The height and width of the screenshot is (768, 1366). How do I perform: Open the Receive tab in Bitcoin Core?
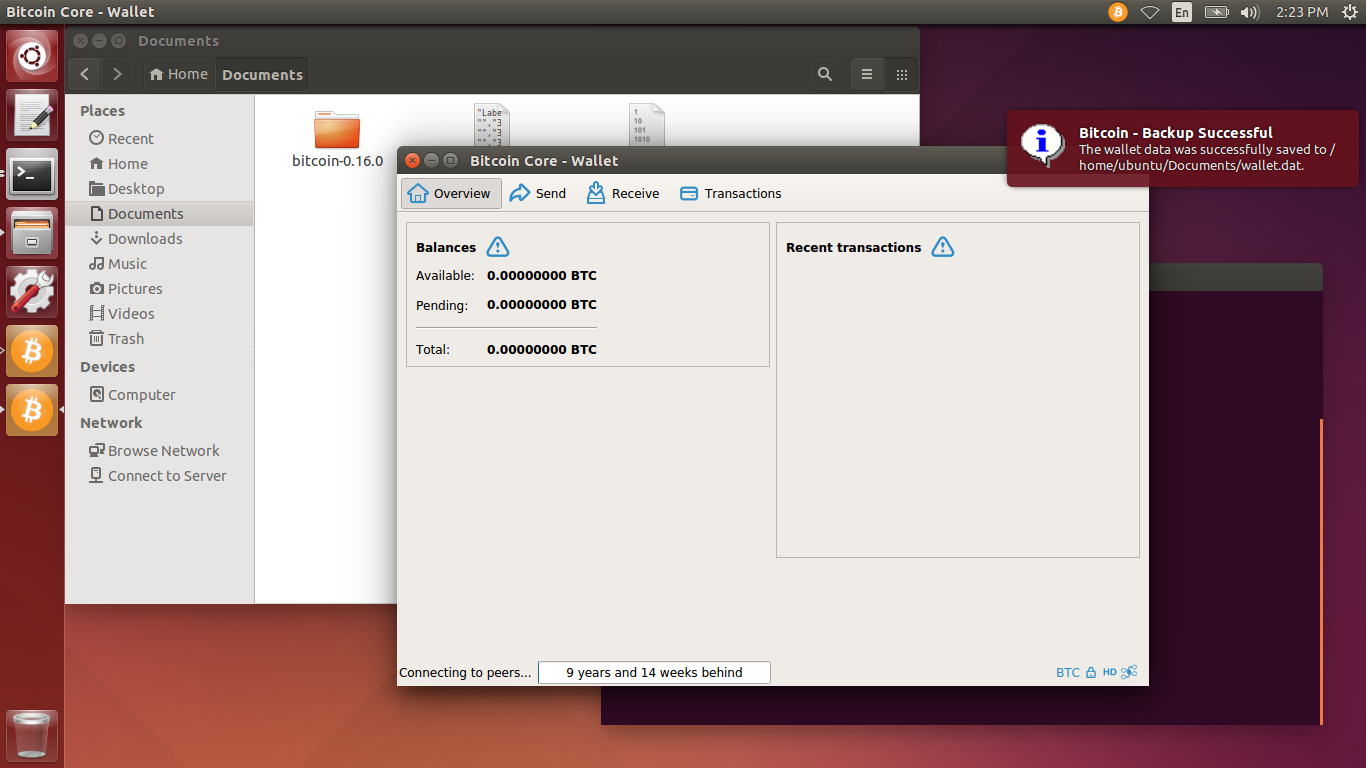coord(623,194)
